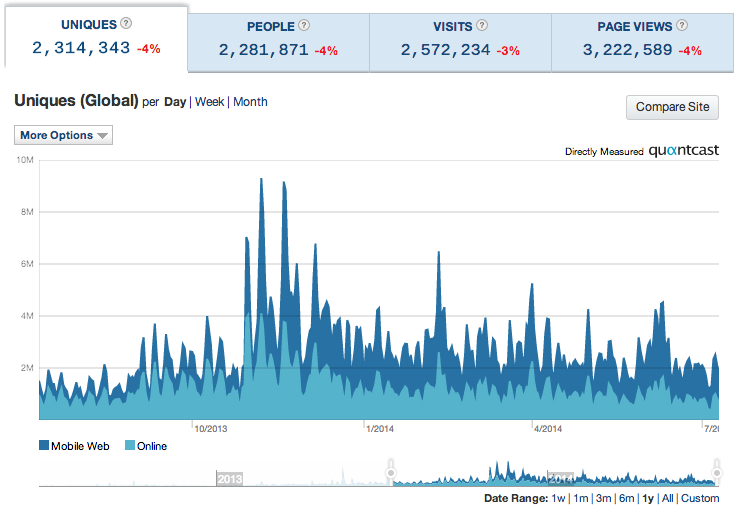The image size is (743, 509).
Task: Expand the More Options dropdown
Action: coord(64,135)
